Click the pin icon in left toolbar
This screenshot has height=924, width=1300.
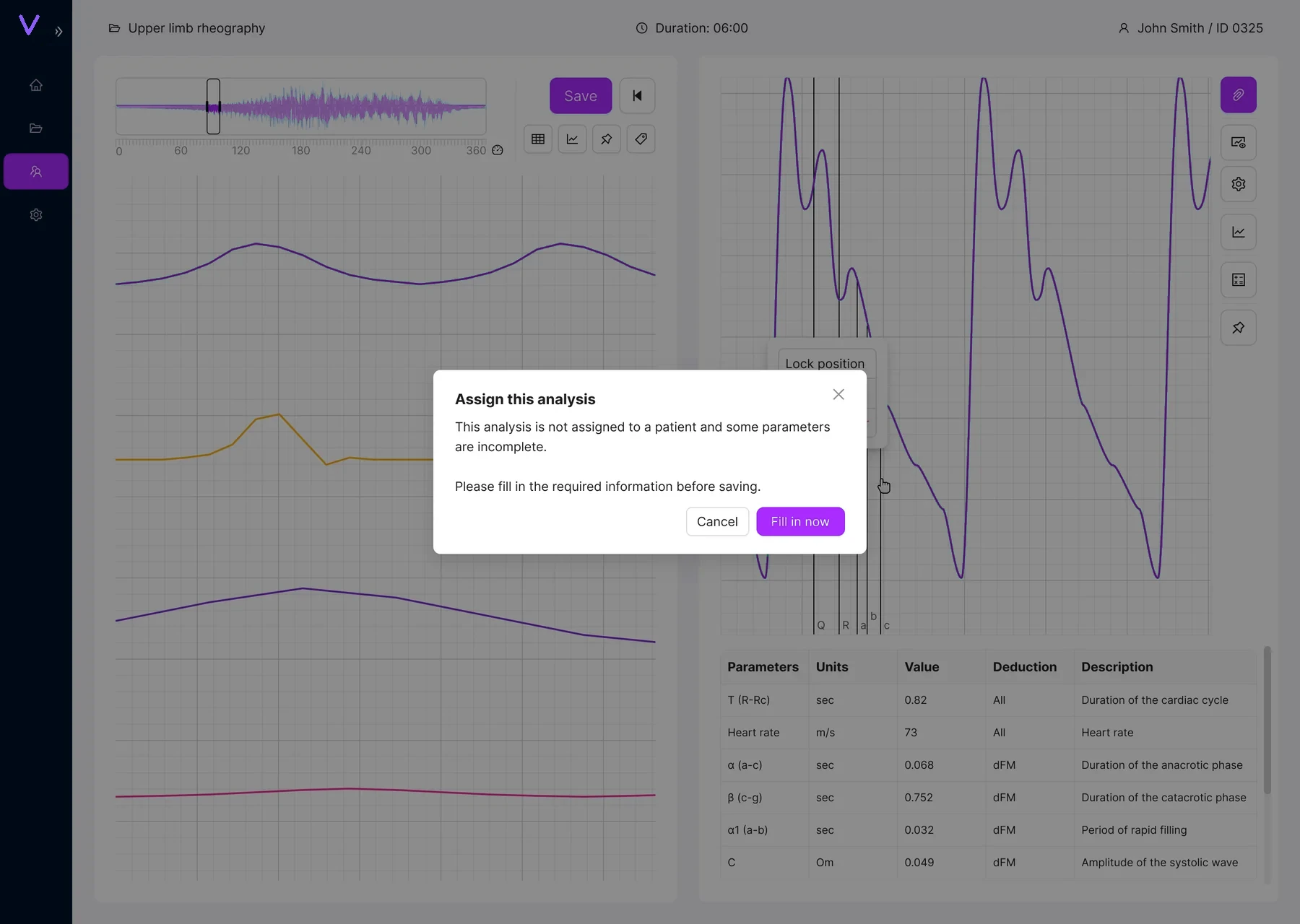607,139
